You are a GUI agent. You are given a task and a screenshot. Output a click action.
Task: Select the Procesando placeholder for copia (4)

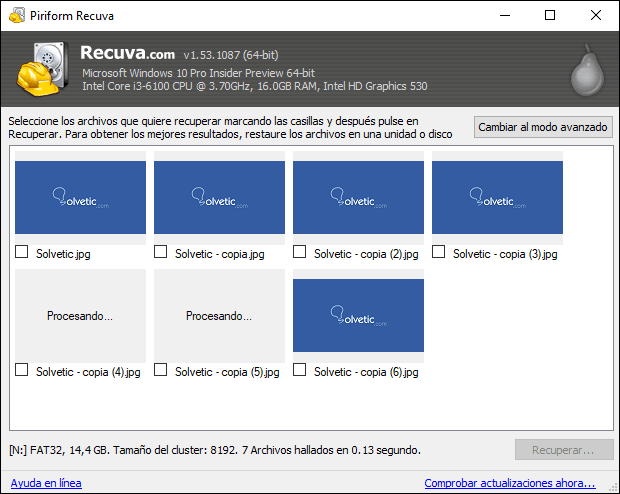click(80, 316)
